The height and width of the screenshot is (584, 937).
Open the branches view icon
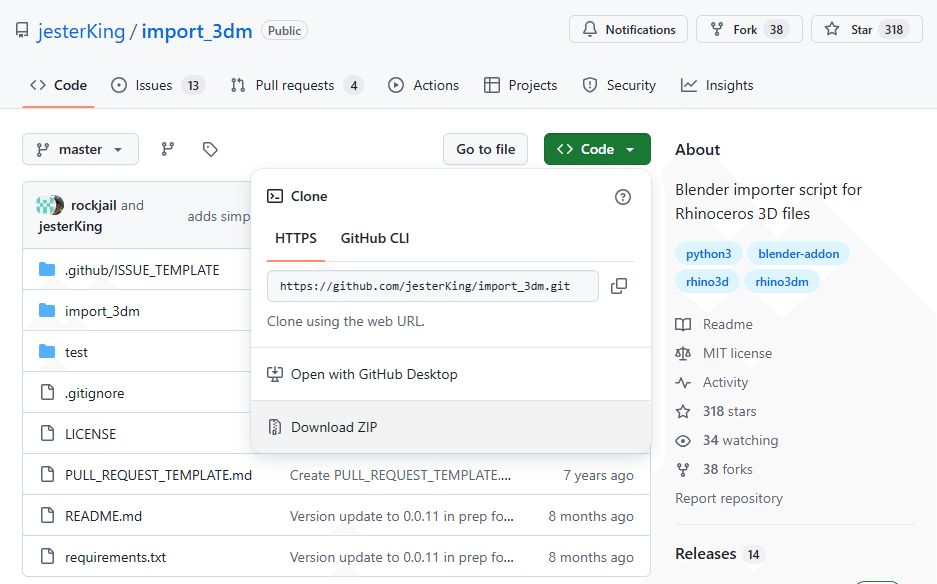[x=168, y=149]
